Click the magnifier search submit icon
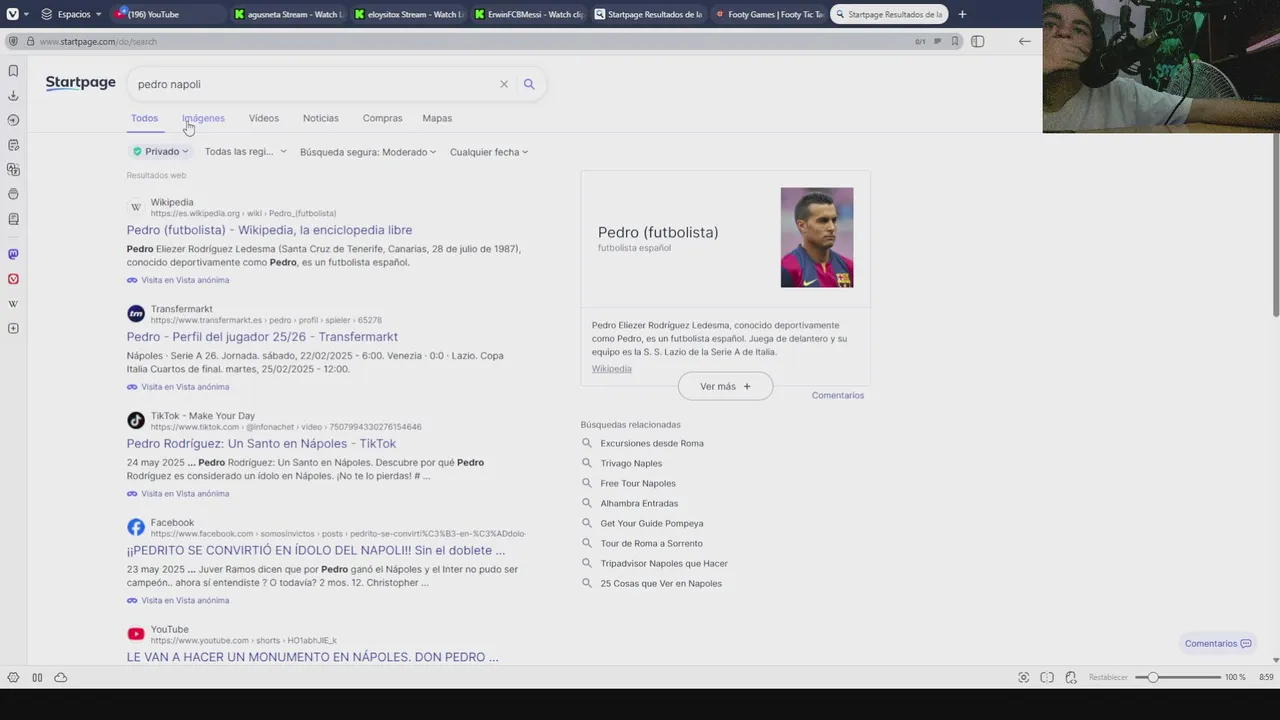The height and width of the screenshot is (720, 1280). (x=529, y=84)
